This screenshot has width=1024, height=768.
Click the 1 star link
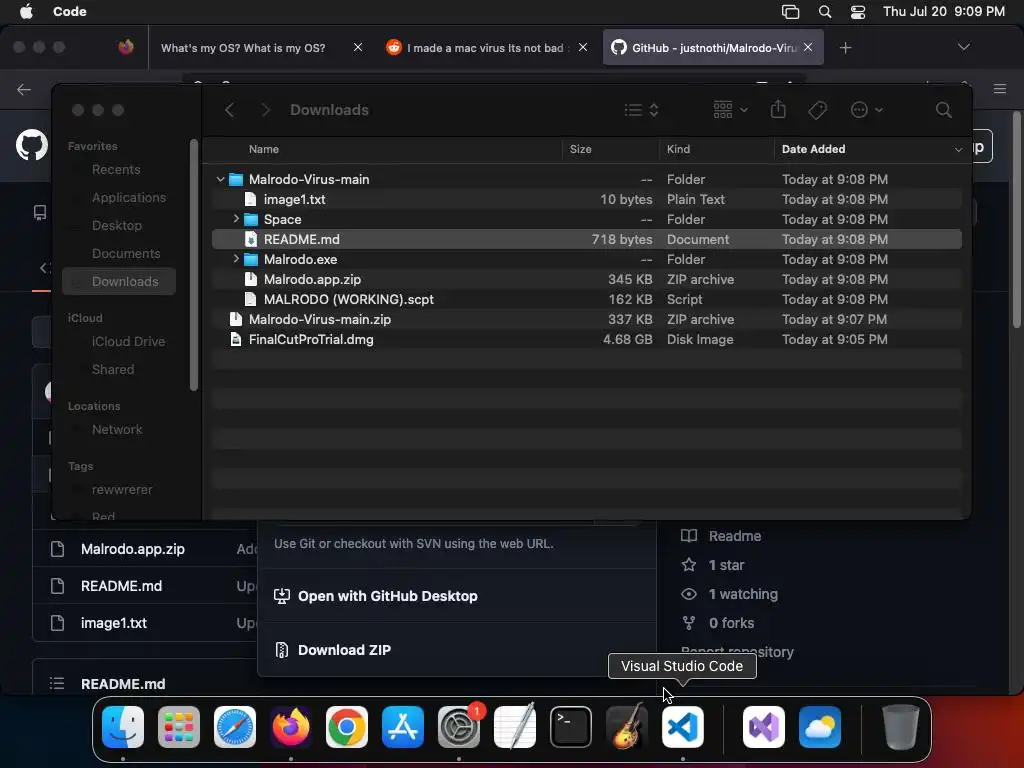point(726,565)
